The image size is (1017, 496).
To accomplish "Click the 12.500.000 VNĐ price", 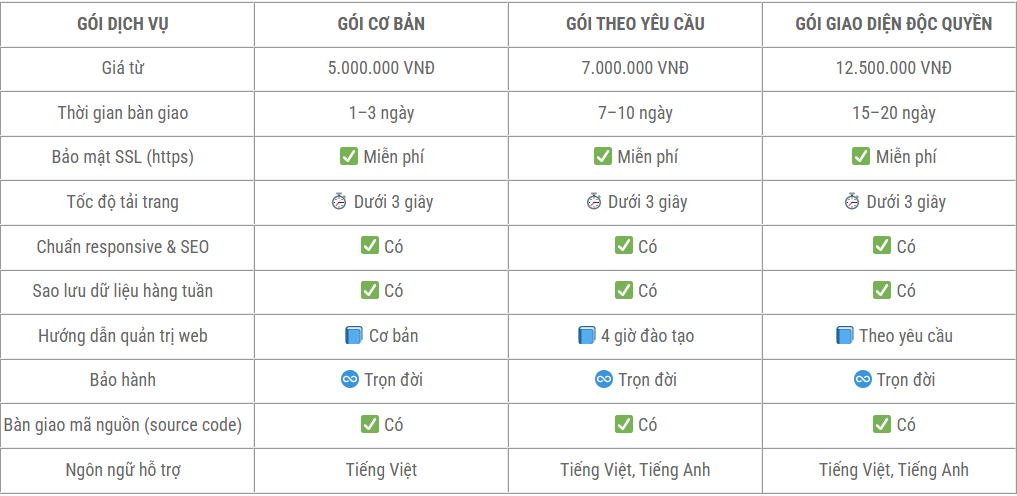I will pos(894,68).
